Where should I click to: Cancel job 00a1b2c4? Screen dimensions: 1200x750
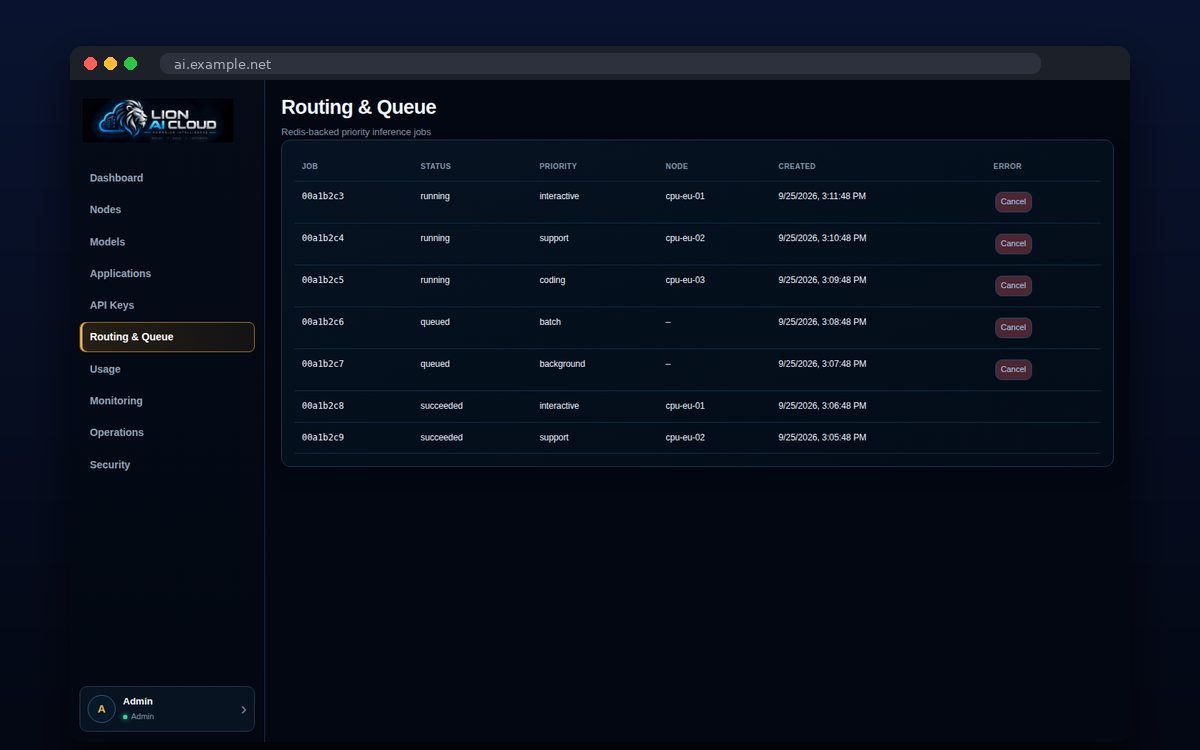pyautogui.click(x=1013, y=244)
